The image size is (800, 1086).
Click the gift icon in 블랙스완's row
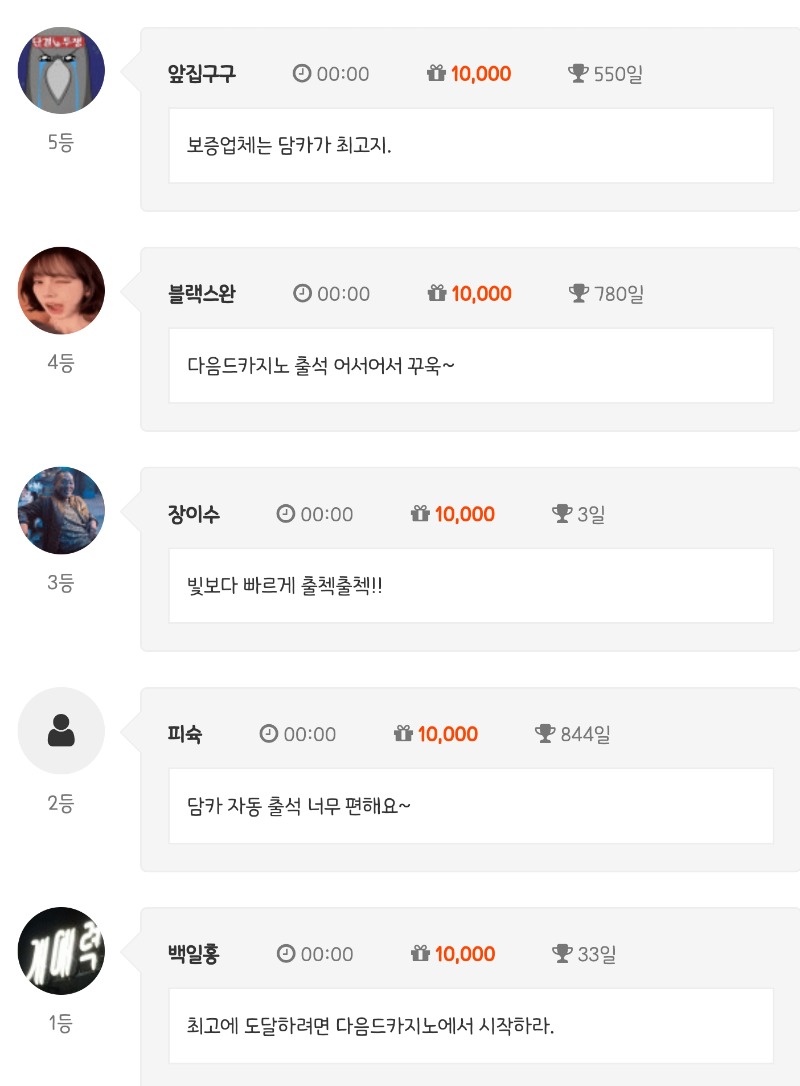436,293
